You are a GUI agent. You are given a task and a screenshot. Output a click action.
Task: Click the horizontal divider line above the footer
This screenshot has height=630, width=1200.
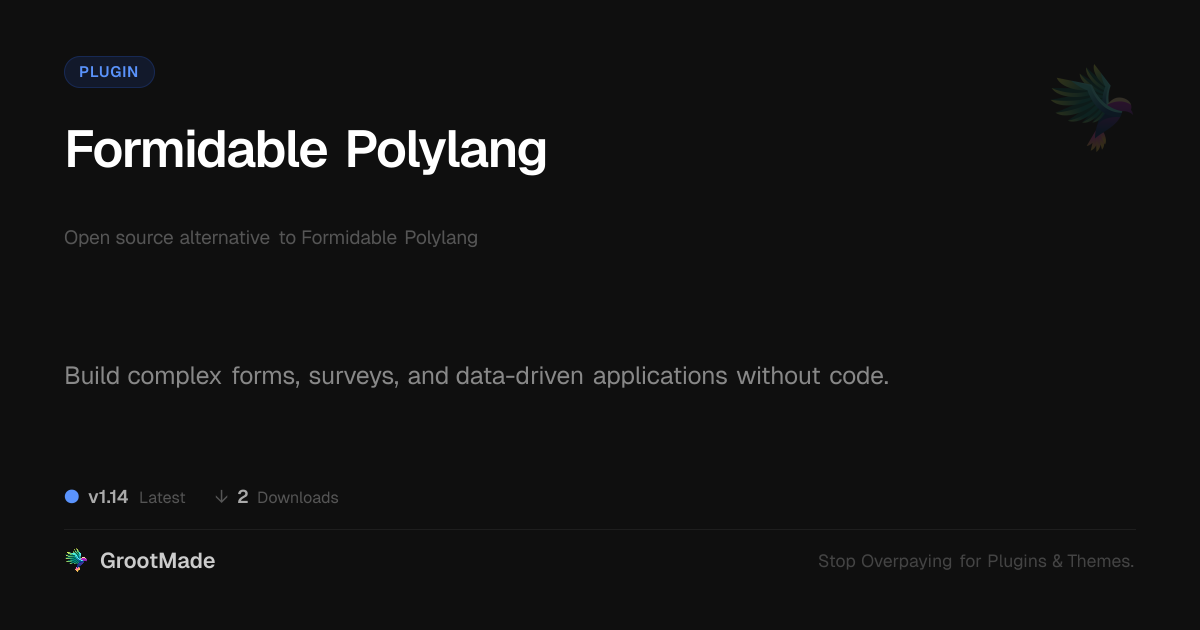(600, 529)
